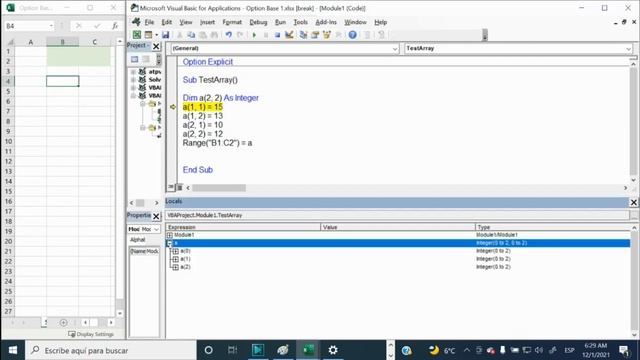Click the Redo toolbar icon
640x360 pixels.
(240, 35)
